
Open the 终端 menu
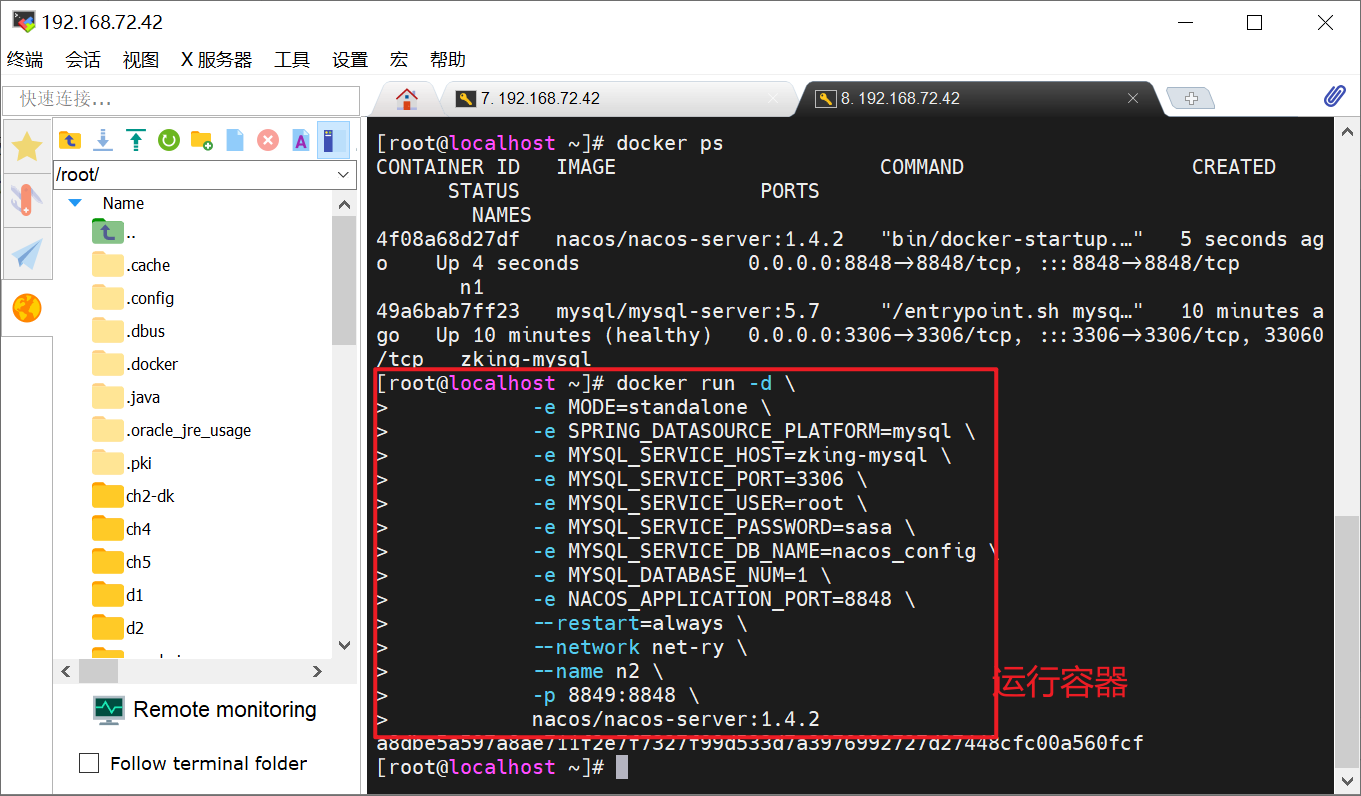(x=26, y=60)
